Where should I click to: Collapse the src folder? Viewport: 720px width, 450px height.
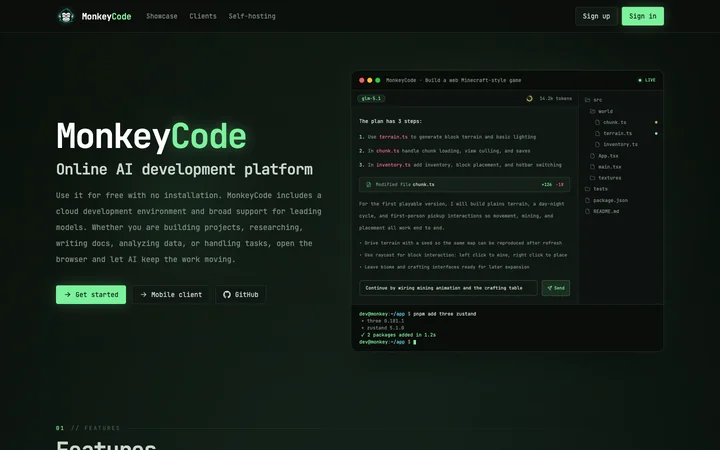tap(593, 100)
